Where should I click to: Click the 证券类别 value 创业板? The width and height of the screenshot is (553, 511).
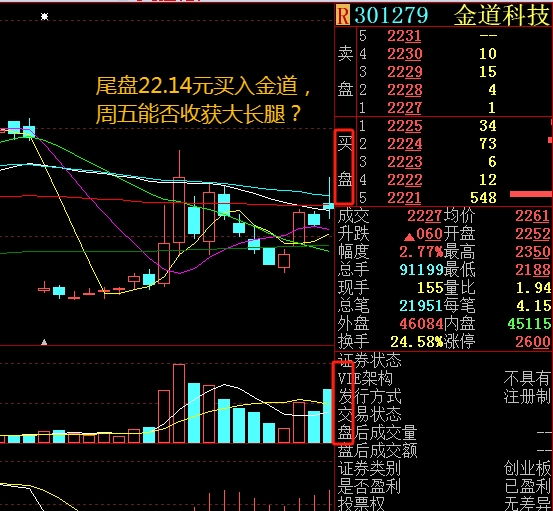pos(527,469)
